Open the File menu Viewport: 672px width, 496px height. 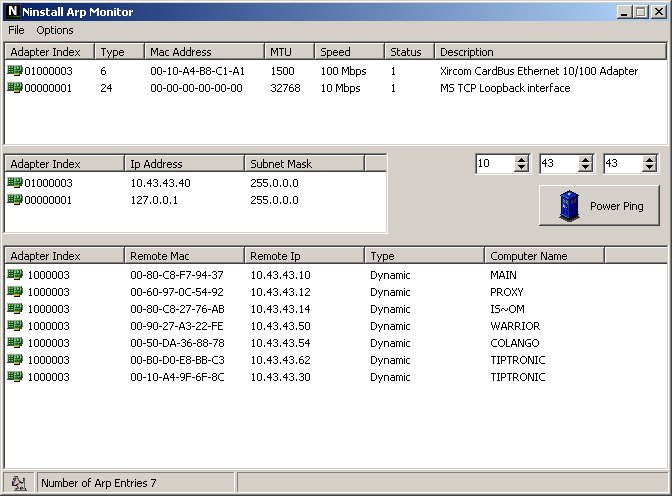pos(16,31)
